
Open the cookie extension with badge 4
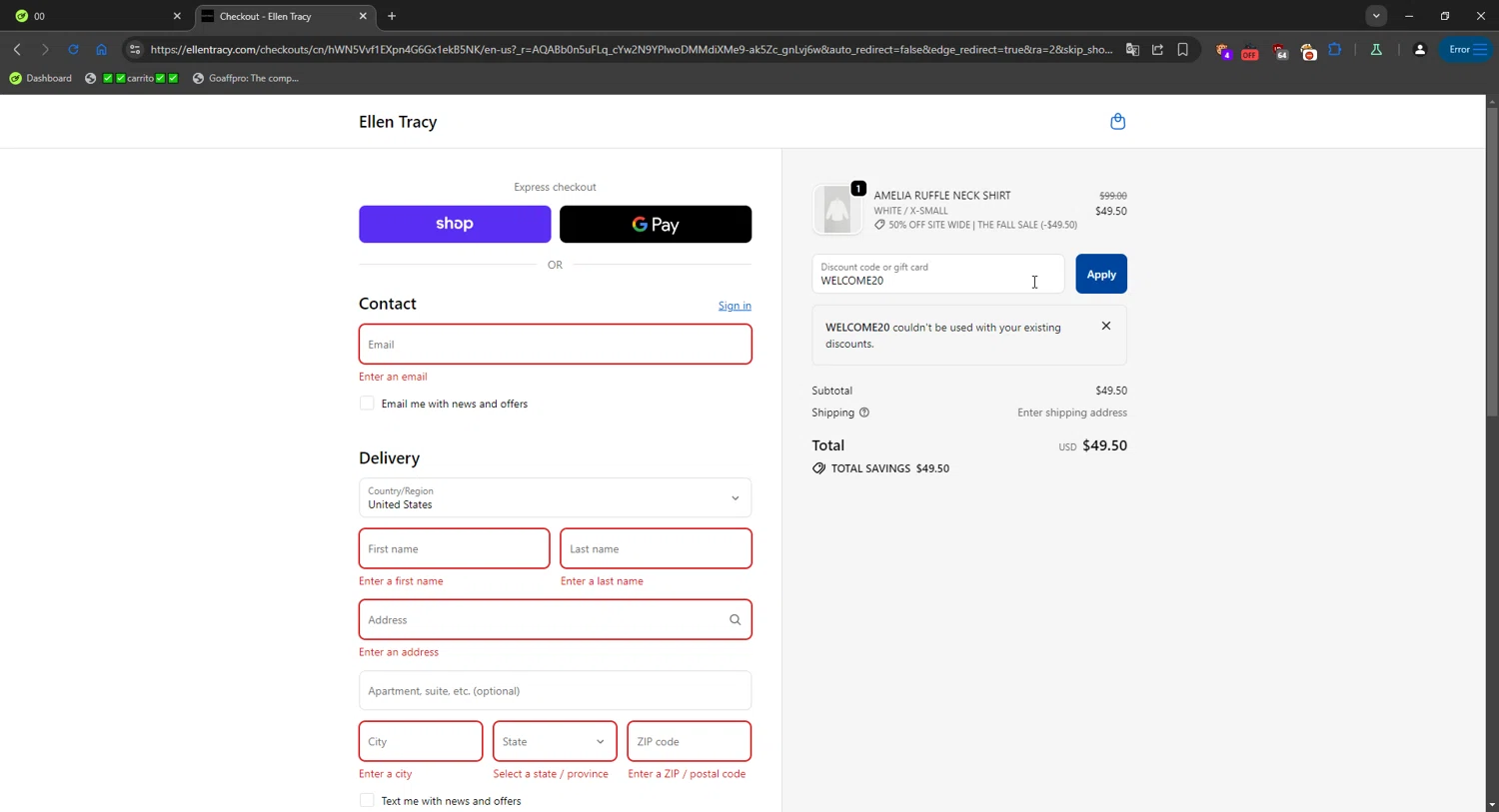1223,50
